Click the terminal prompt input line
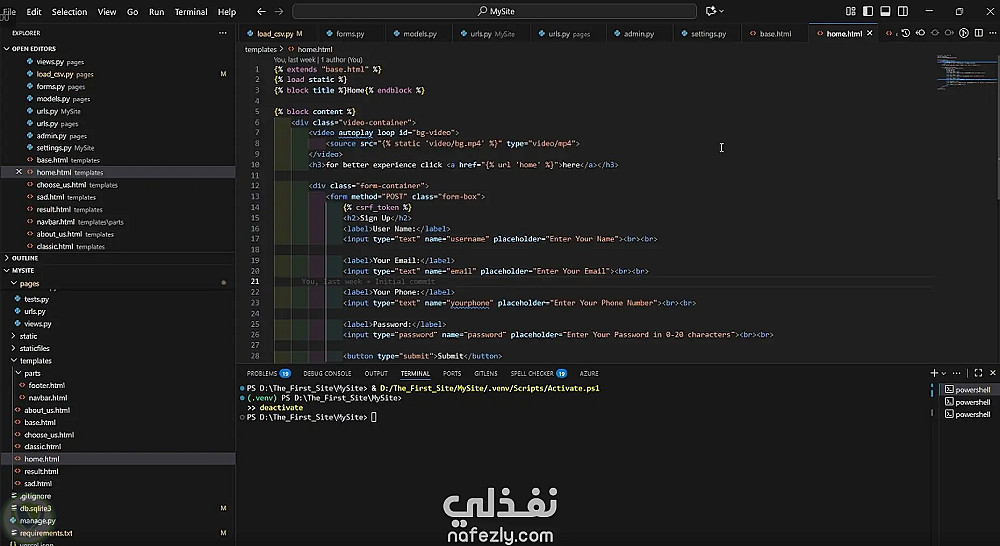The width and height of the screenshot is (1000, 546). pyautogui.click(x=374, y=417)
